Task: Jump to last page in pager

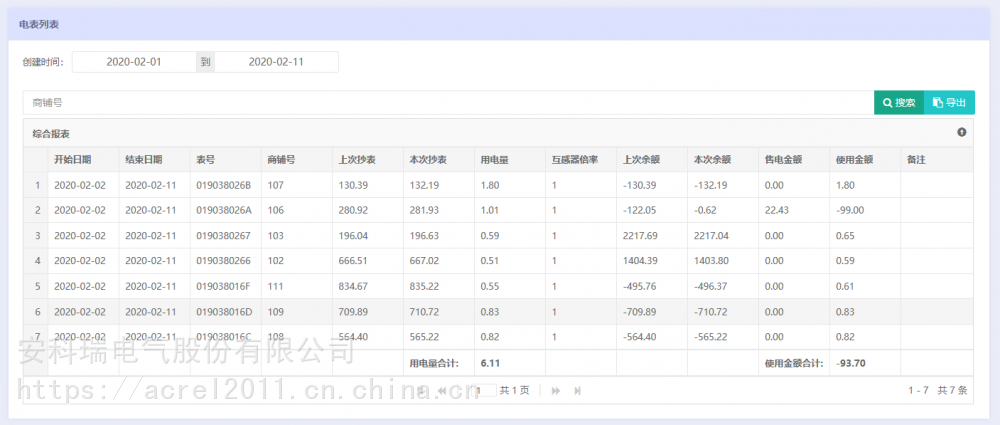Action: pyautogui.click(x=578, y=390)
